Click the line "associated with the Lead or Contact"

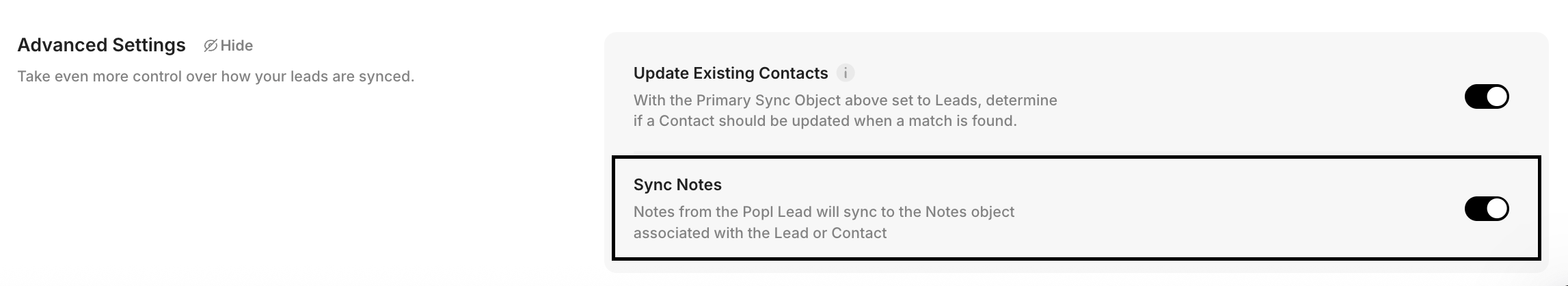(759, 233)
